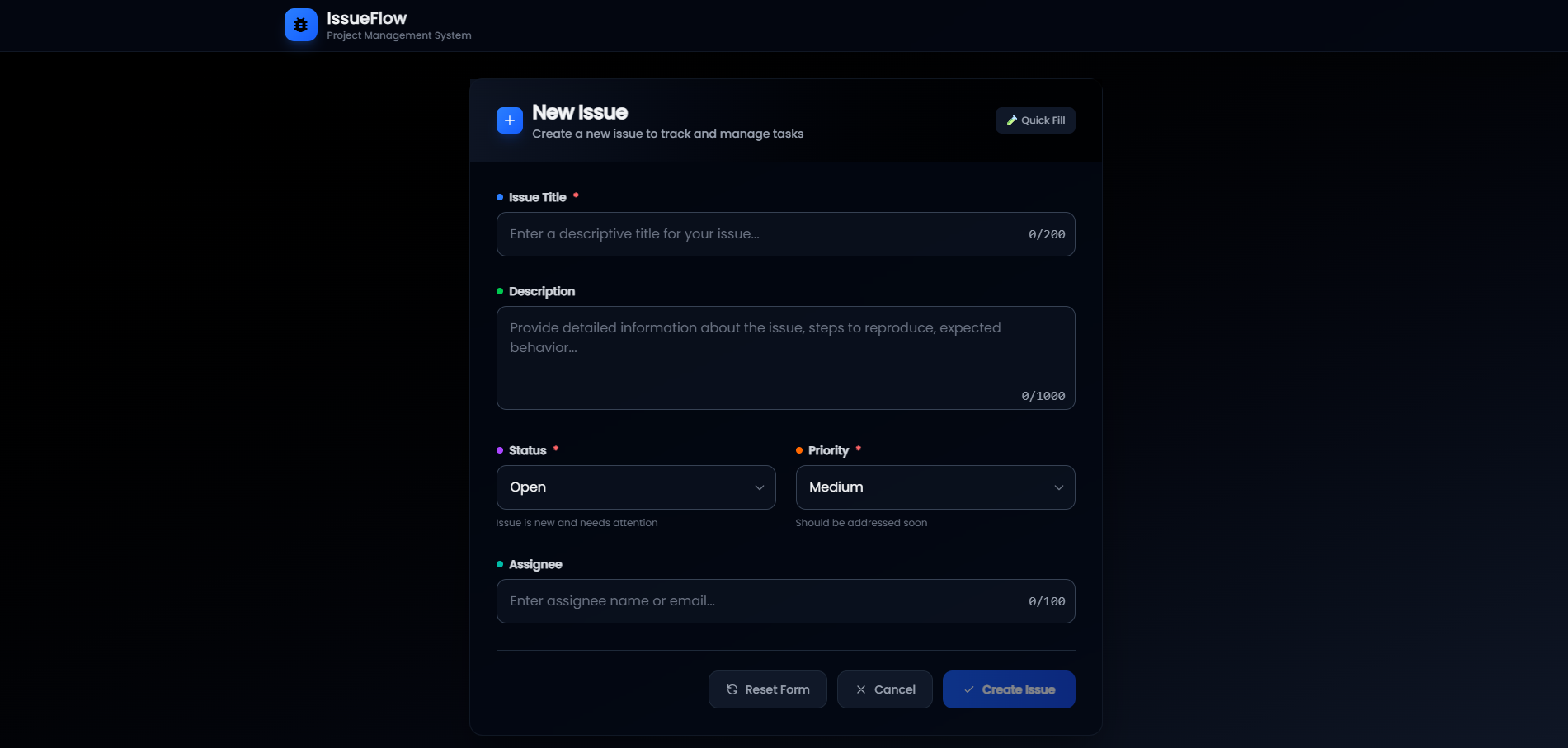Click the IssueFlow app name in header

(x=366, y=18)
